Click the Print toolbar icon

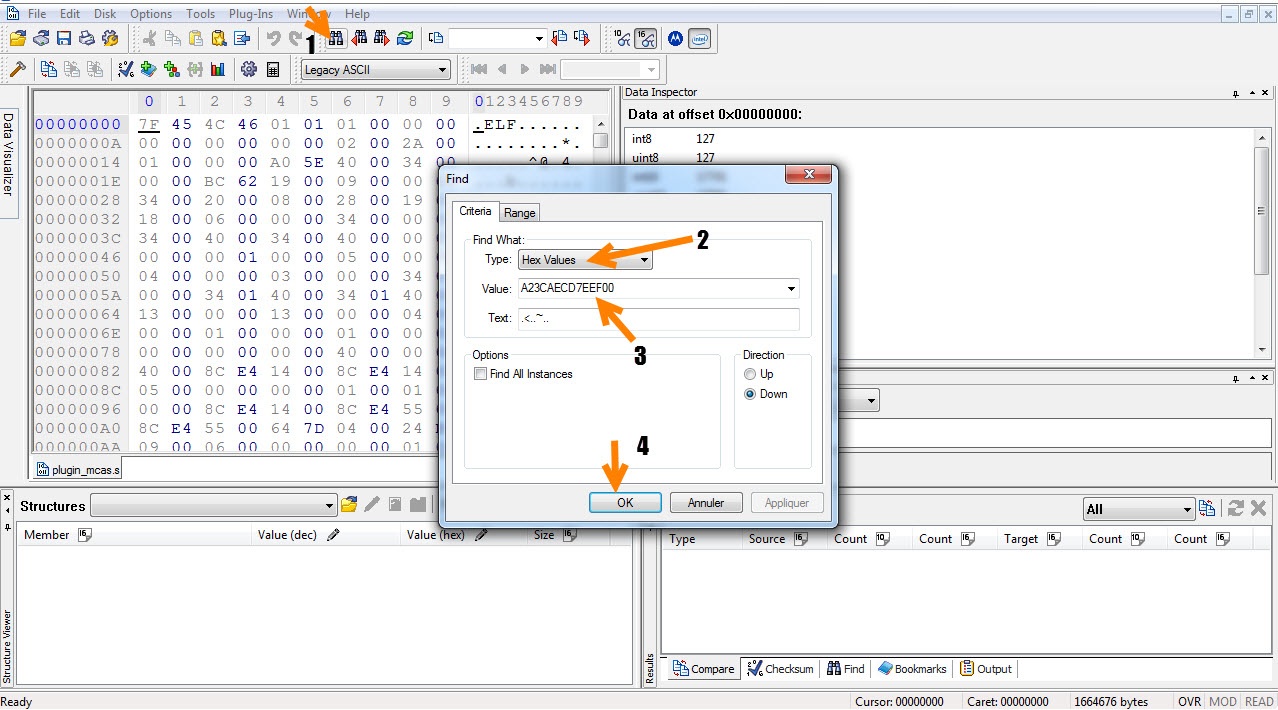coord(87,39)
